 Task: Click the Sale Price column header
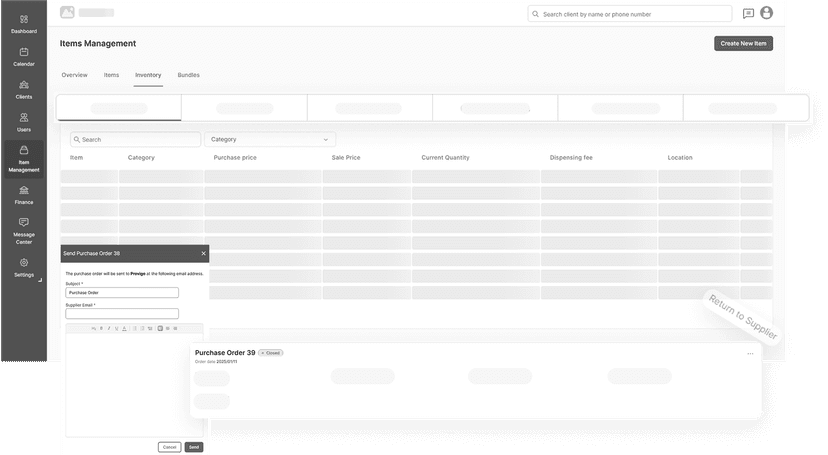346,157
